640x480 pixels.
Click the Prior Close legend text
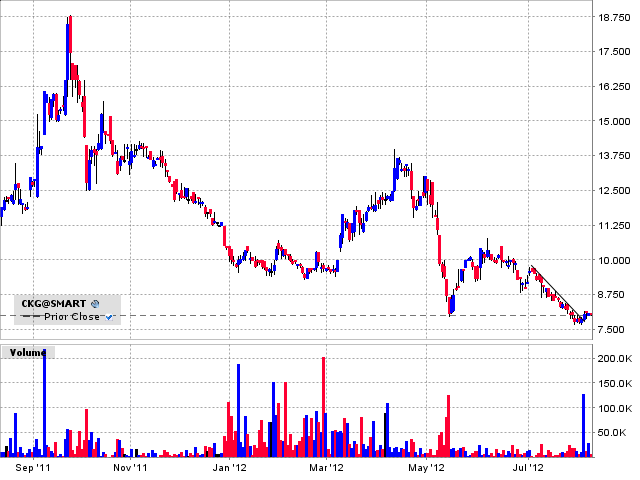click(71, 317)
